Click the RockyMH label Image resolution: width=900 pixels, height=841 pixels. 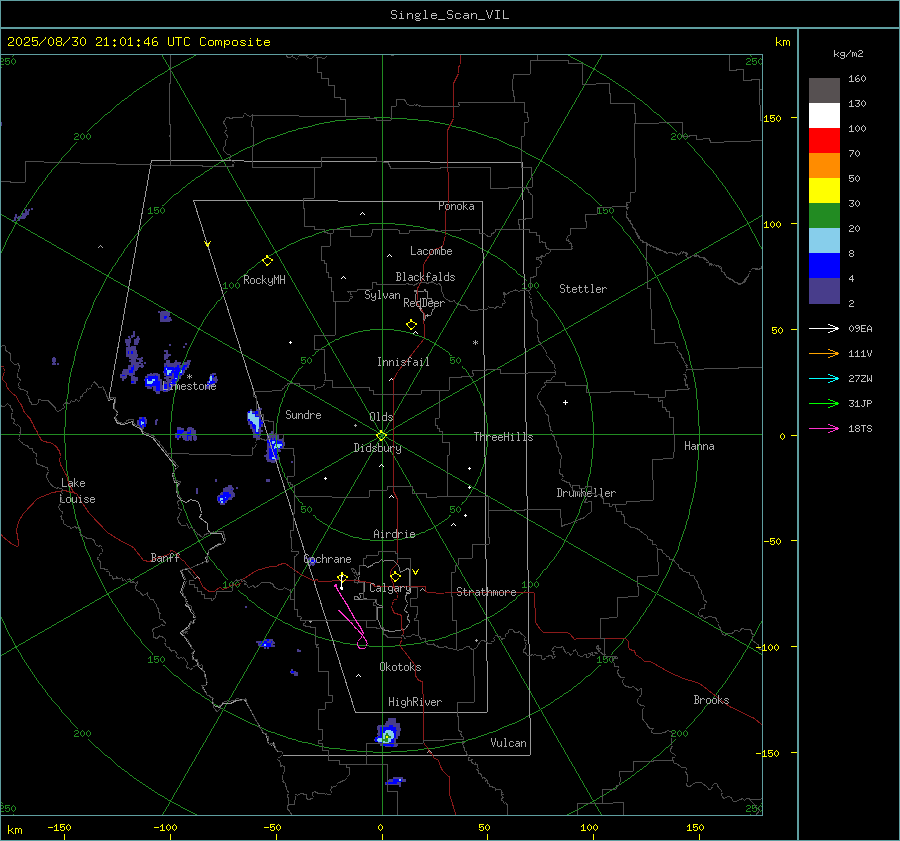click(x=264, y=280)
